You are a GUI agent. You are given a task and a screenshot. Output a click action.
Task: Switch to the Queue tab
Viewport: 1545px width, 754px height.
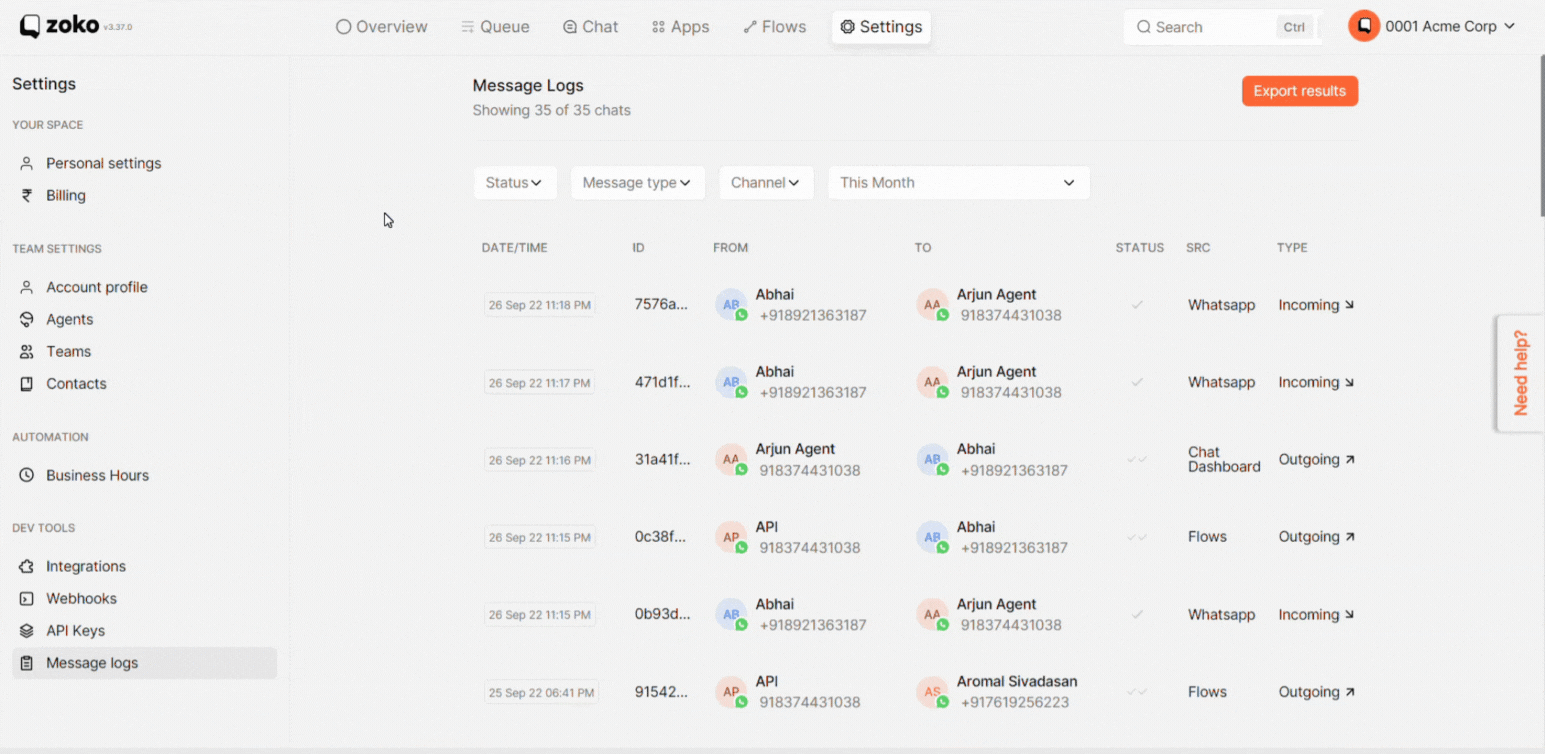coord(495,27)
